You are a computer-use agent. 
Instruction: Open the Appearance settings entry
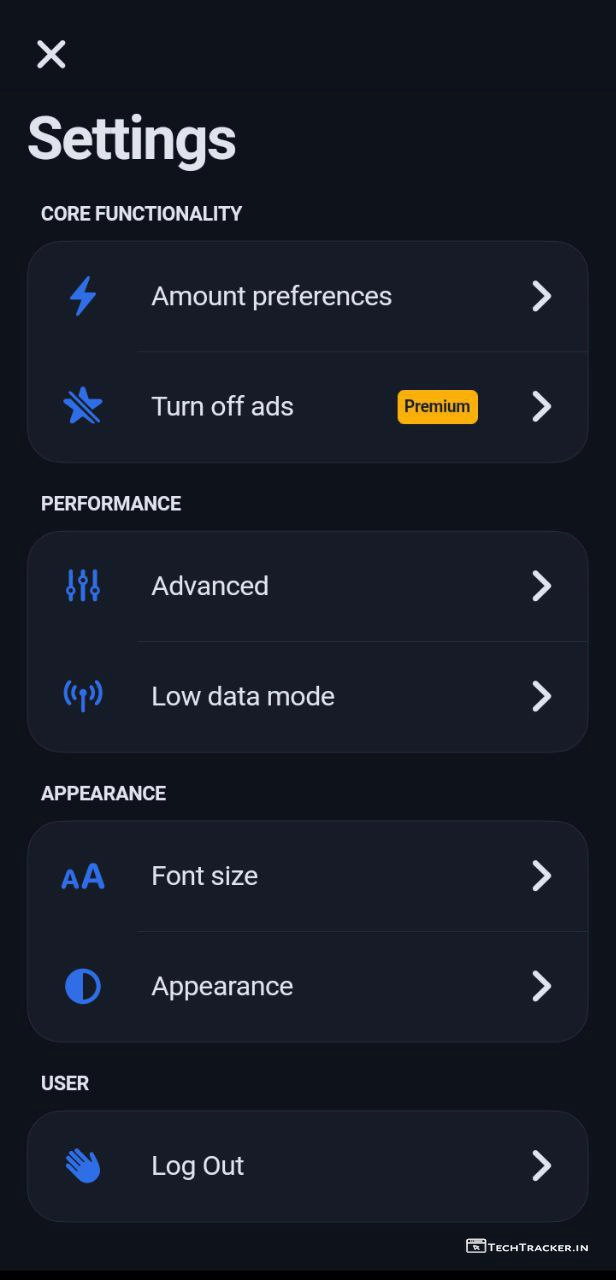point(222,986)
